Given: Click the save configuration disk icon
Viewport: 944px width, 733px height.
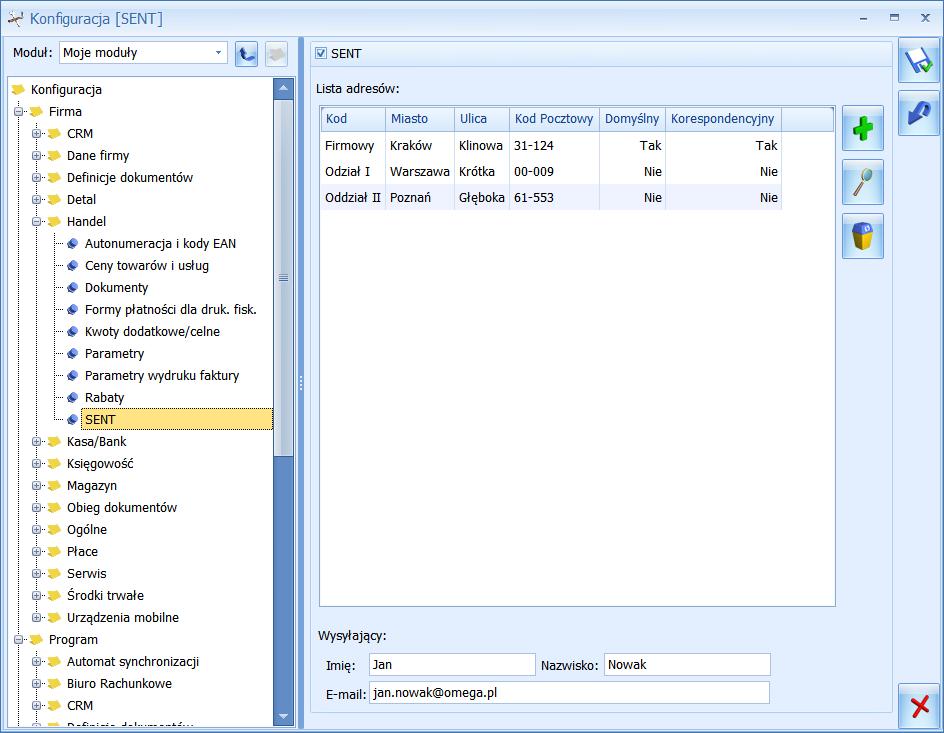Looking at the screenshot, I should coord(919,60).
